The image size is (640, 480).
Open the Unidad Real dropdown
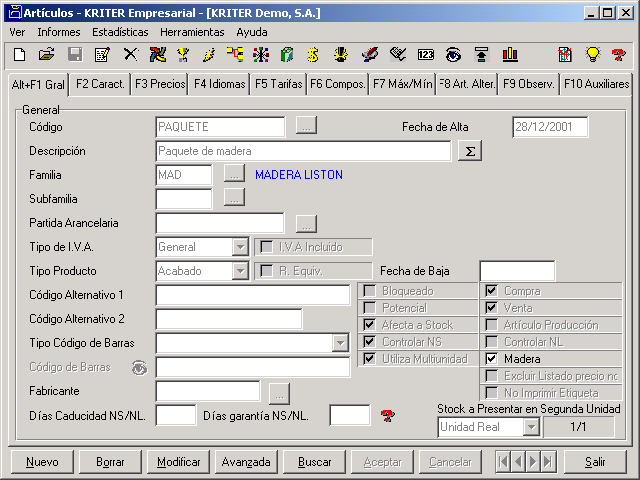[531, 427]
